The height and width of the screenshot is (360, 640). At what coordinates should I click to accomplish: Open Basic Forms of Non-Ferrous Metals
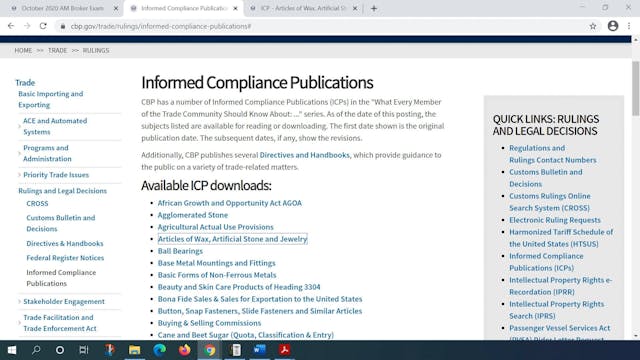217,275
